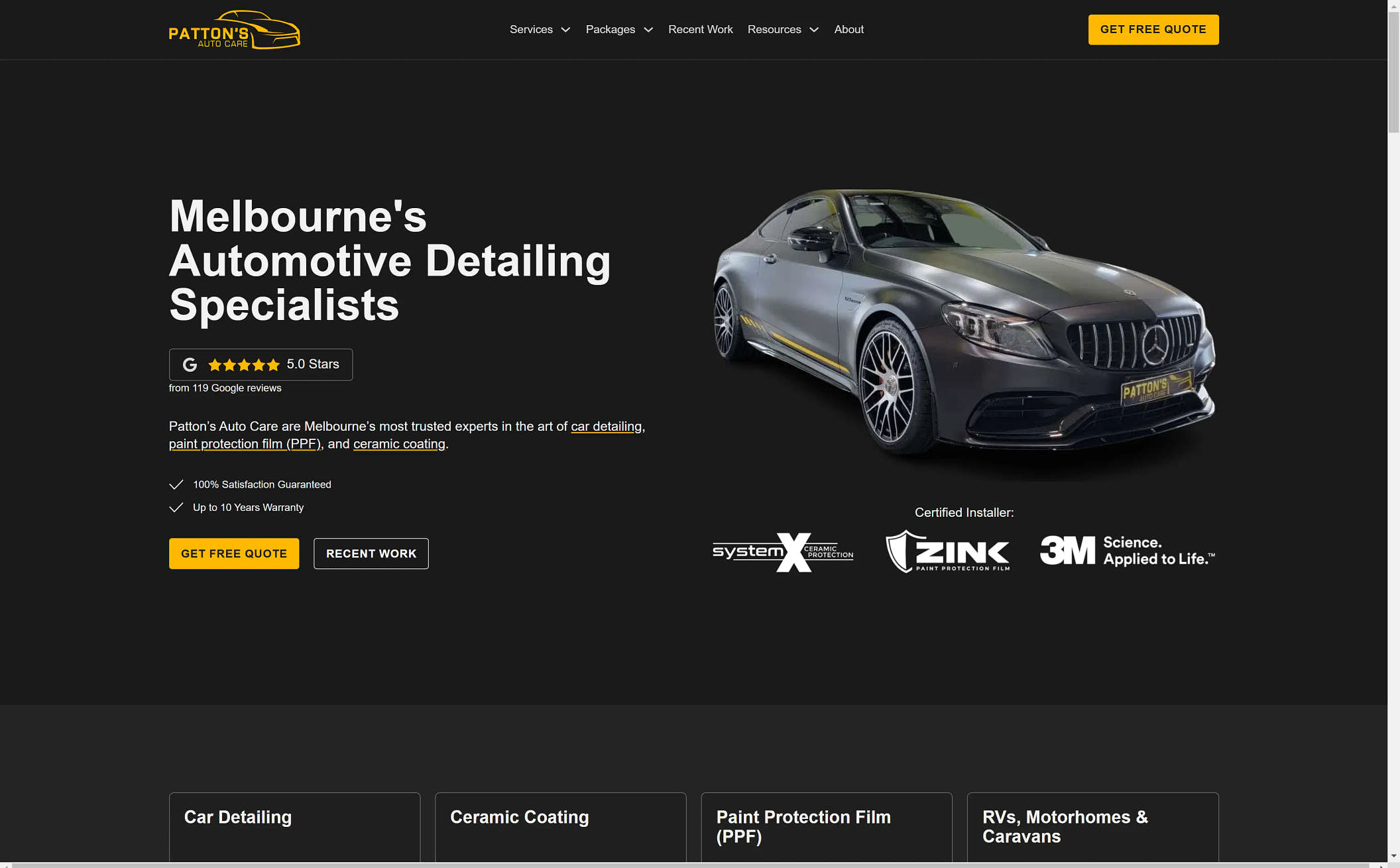Open the About page from navigation
This screenshot has height=868, width=1400.
coord(848,30)
